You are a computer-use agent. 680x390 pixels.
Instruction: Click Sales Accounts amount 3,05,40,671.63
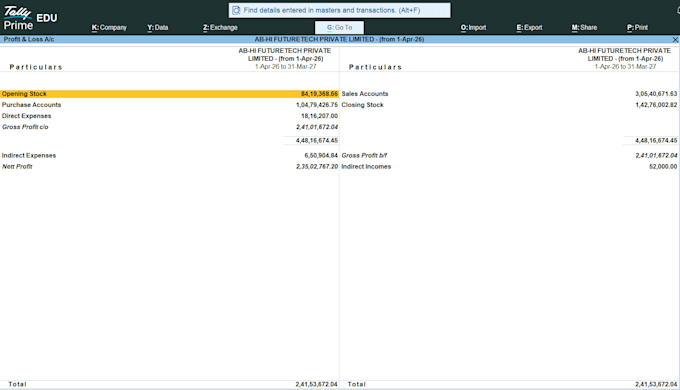pyautogui.click(x=656, y=94)
